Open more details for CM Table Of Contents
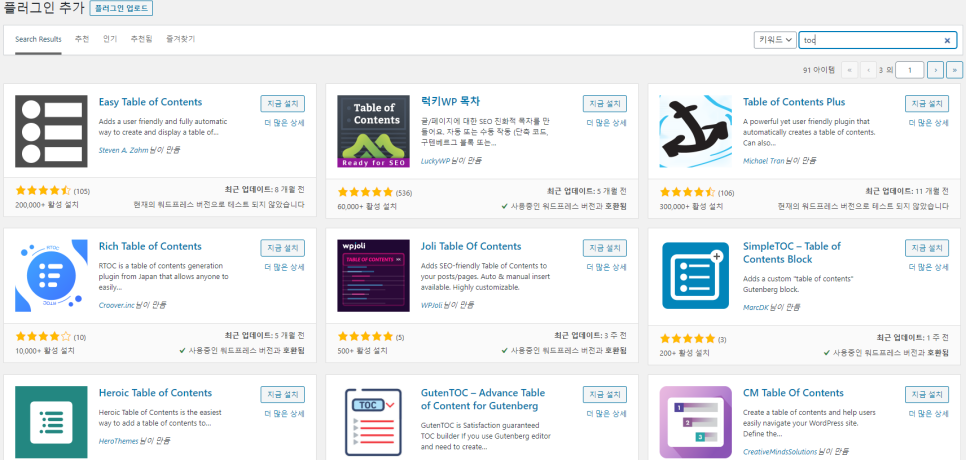 [928, 413]
